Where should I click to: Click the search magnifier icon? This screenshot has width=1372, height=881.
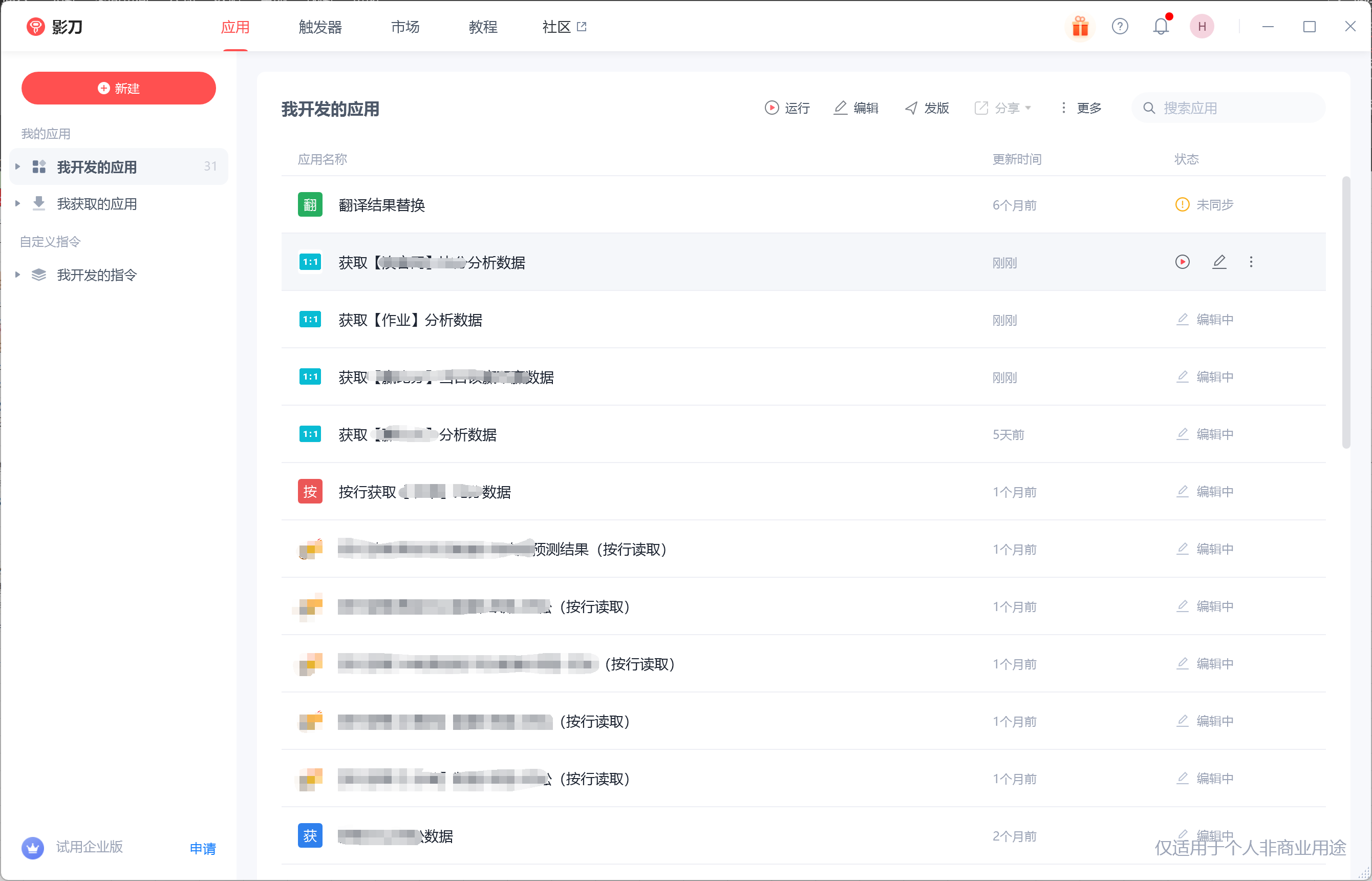pyautogui.click(x=1148, y=108)
